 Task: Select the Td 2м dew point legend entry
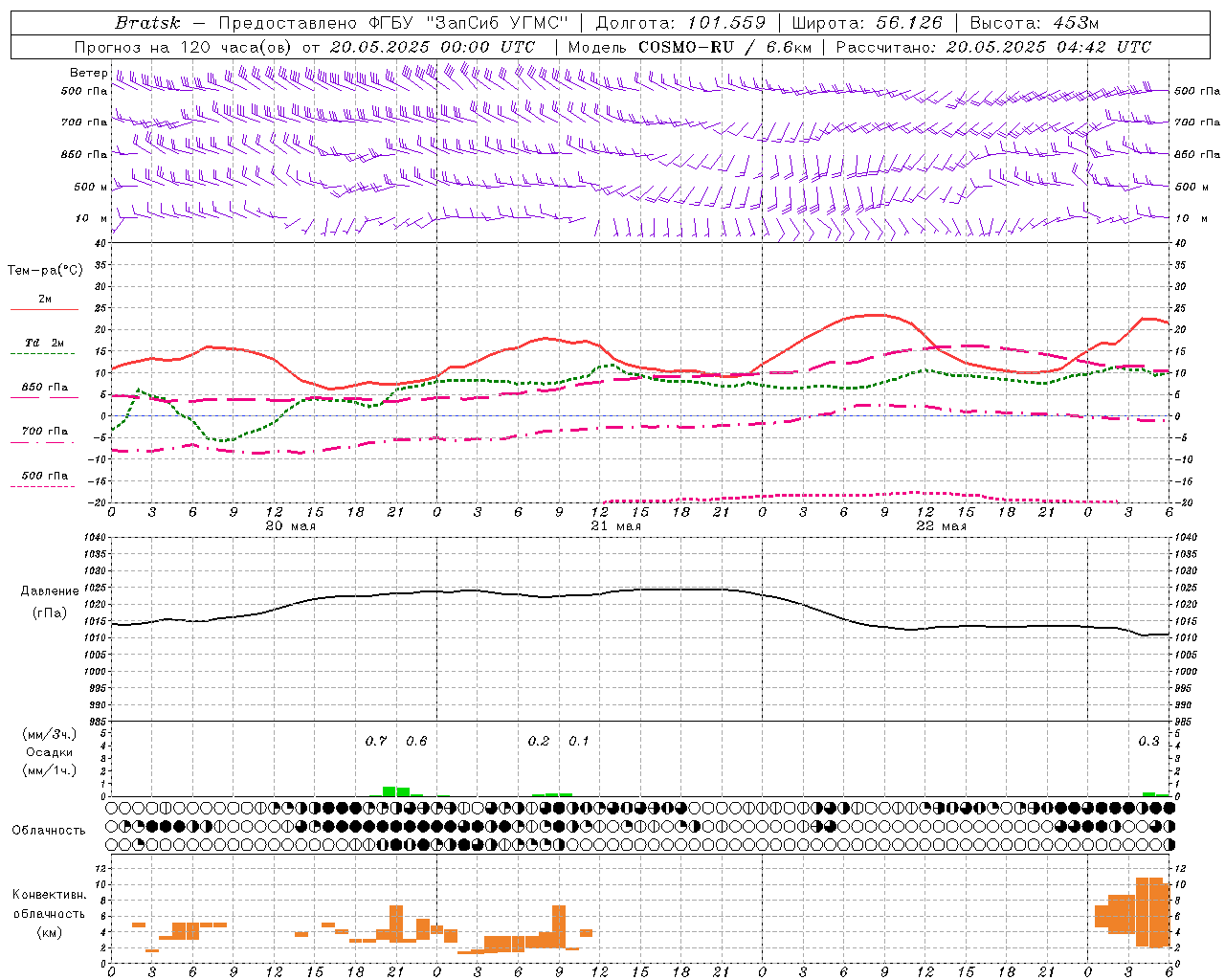(x=44, y=343)
